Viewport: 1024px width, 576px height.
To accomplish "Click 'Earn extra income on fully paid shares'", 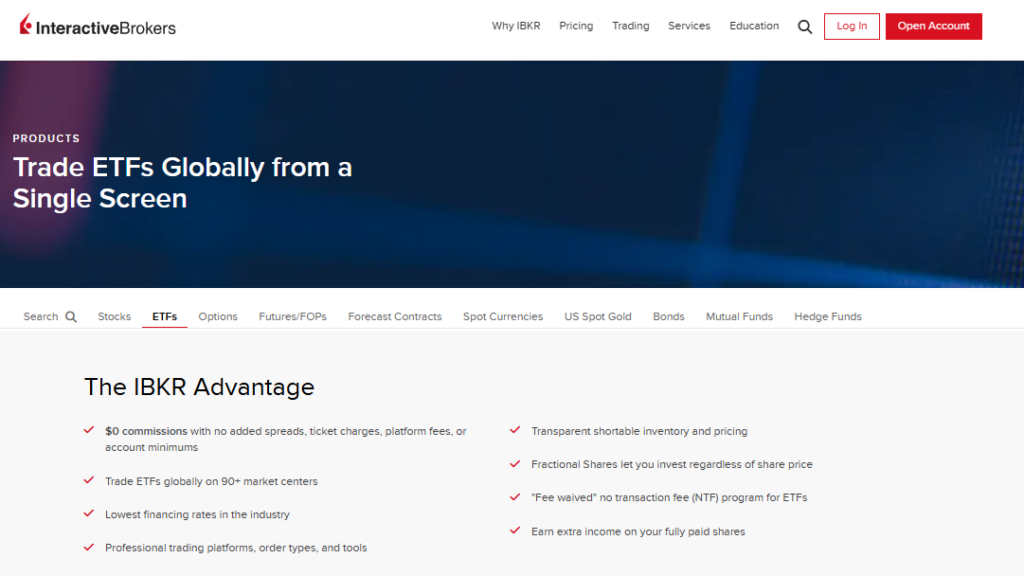I will [x=637, y=532].
